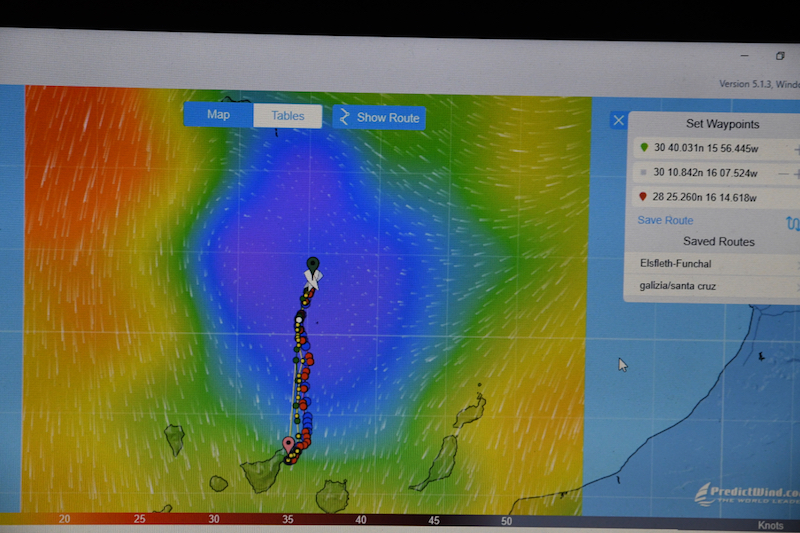
Task: Remove middle waypoint with minus icon
Action: (x=783, y=174)
